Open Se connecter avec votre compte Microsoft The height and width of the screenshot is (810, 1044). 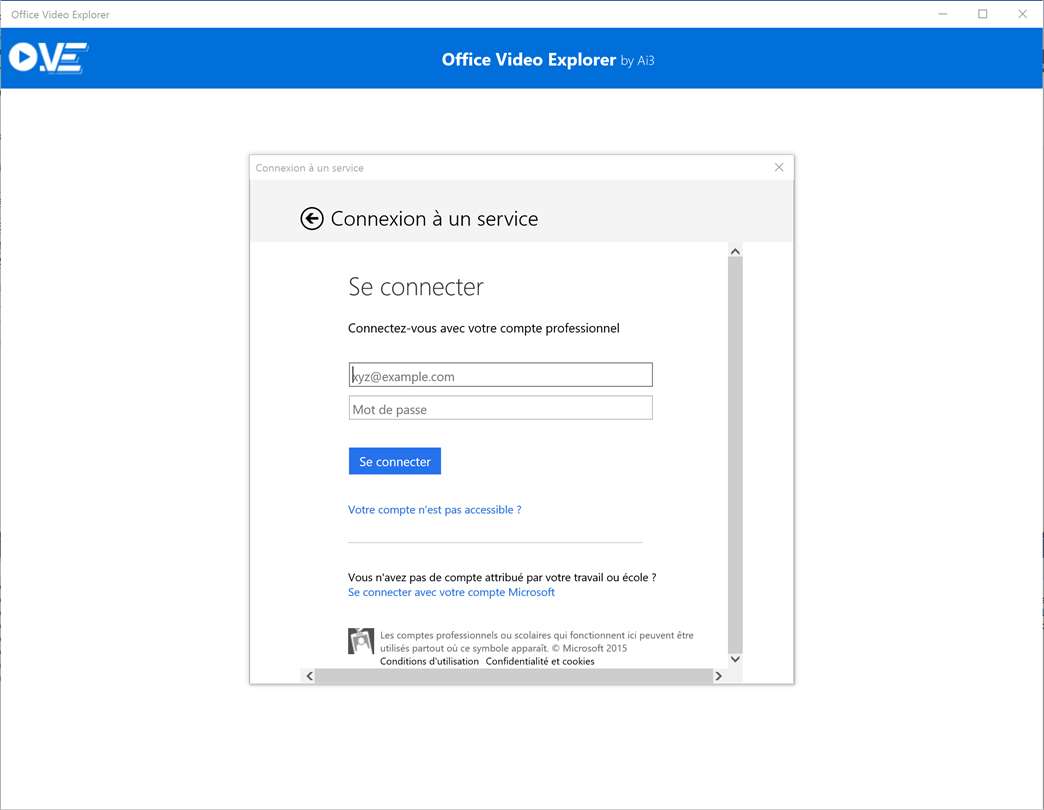[451, 592]
